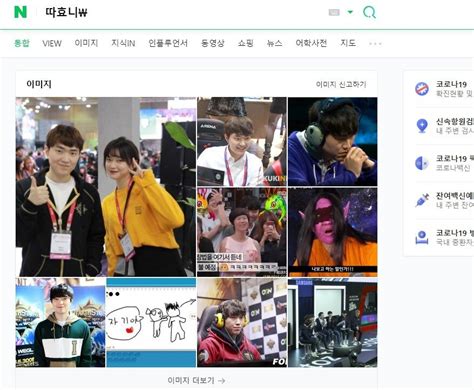Go to the 쇼핑 tab
Screen dimensions: 474x390
click(x=246, y=43)
